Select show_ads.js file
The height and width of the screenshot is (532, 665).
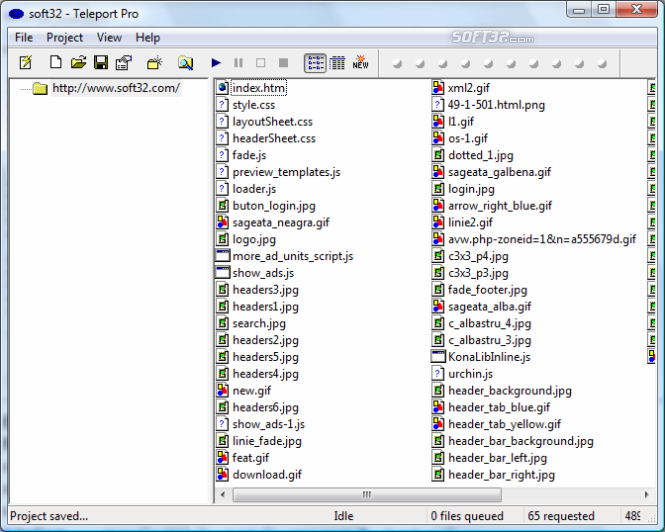click(x=263, y=273)
